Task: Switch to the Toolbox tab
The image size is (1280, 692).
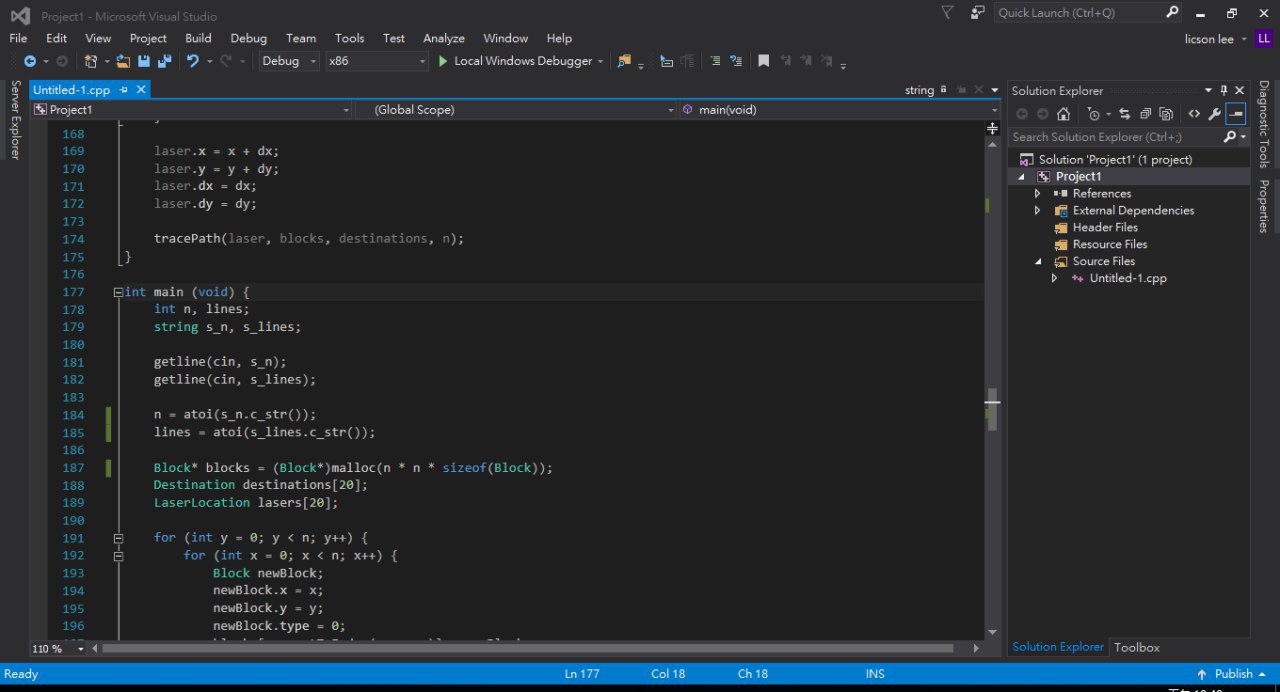Action: coord(1137,647)
